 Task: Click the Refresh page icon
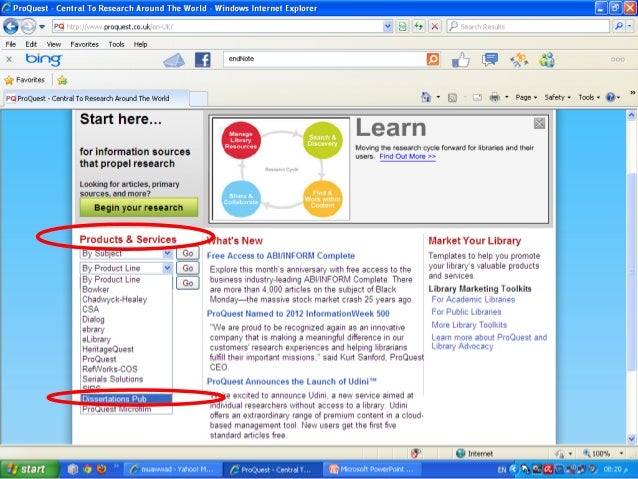point(419,27)
